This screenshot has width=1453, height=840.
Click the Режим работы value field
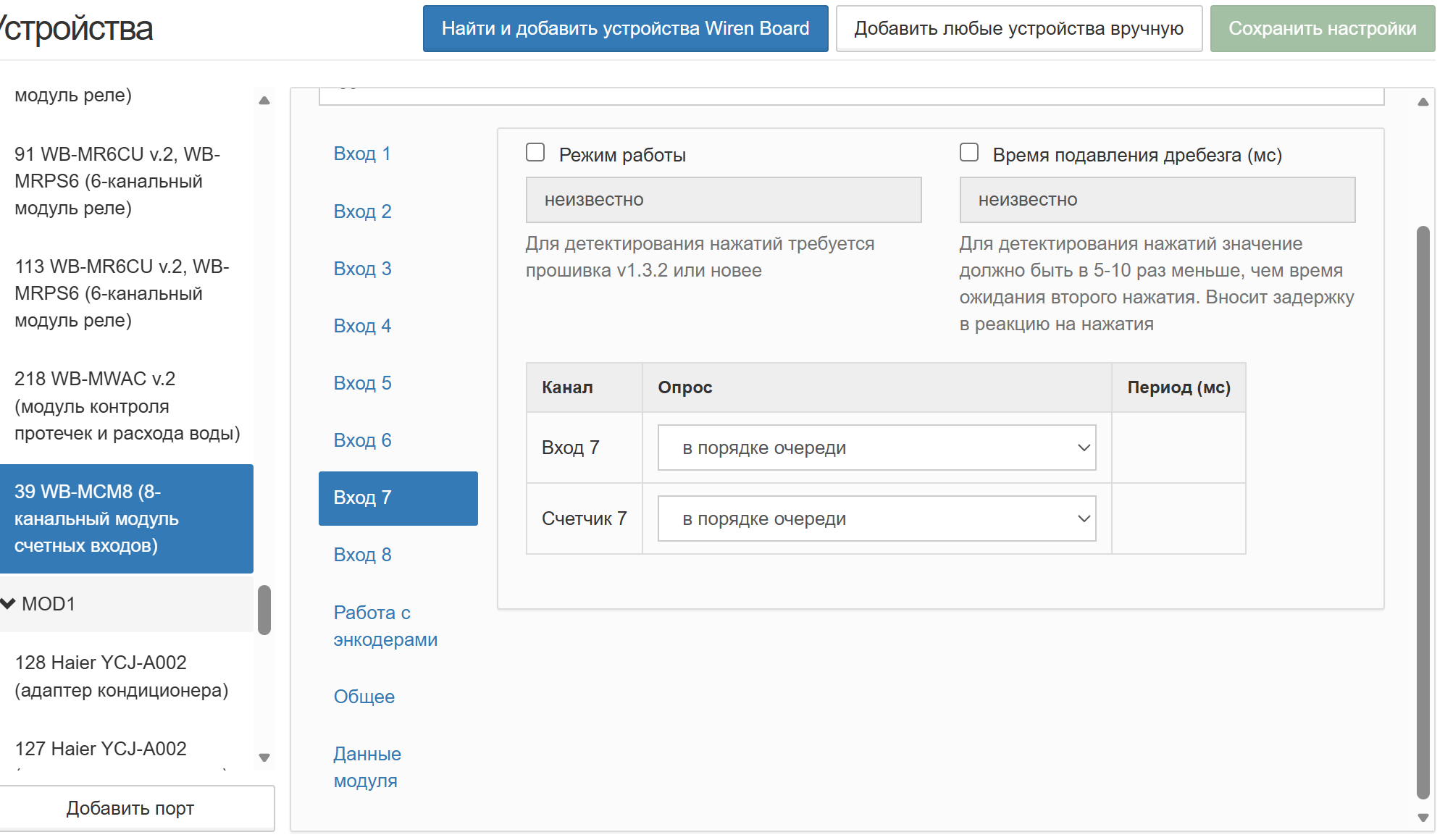click(x=723, y=200)
